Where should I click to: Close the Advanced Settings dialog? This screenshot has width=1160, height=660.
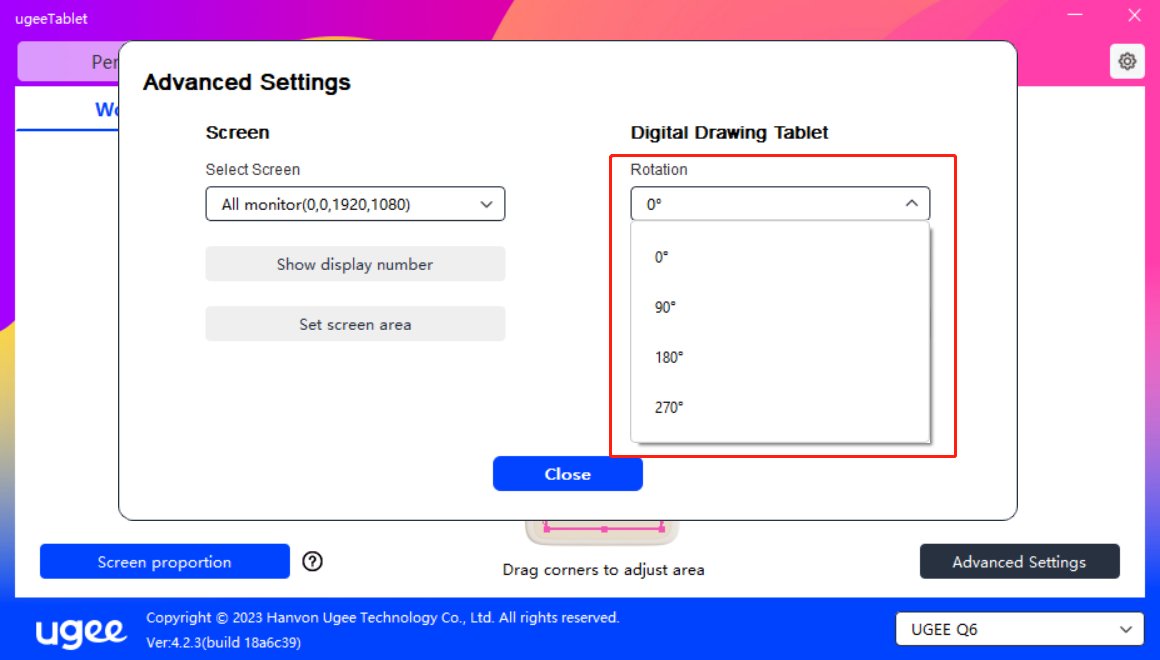click(x=567, y=474)
